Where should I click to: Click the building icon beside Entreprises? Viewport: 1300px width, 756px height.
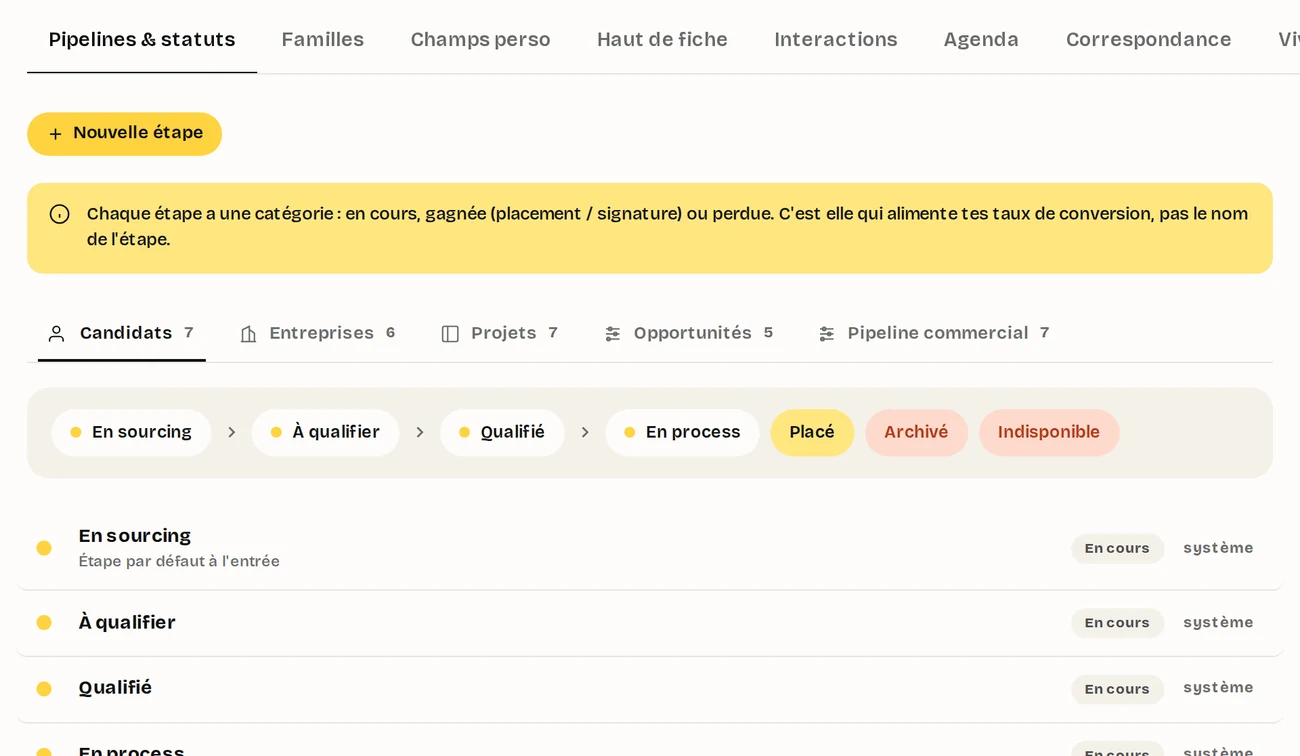click(248, 334)
